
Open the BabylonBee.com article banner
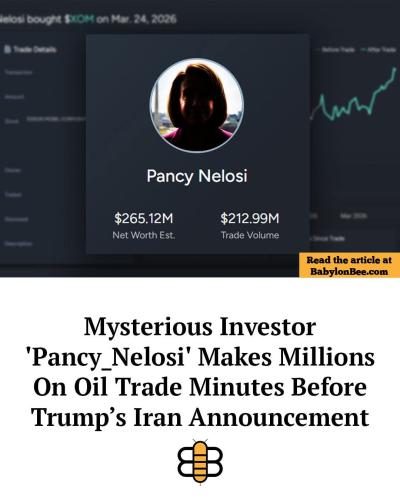coord(349,265)
